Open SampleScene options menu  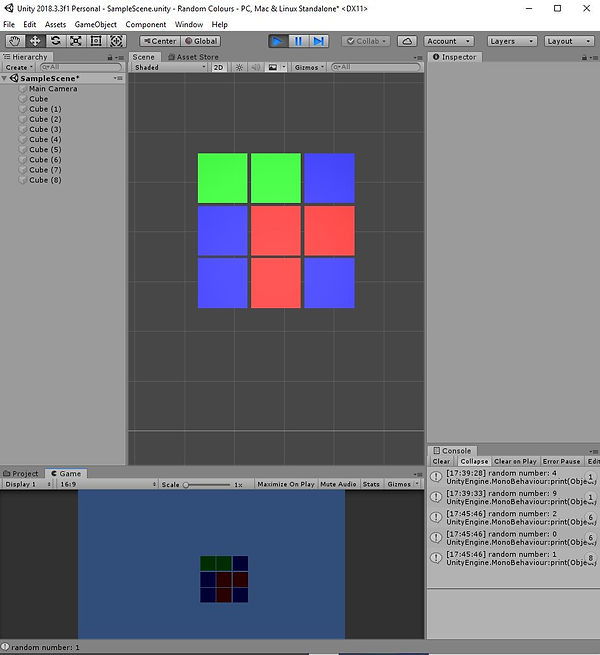click(118, 78)
